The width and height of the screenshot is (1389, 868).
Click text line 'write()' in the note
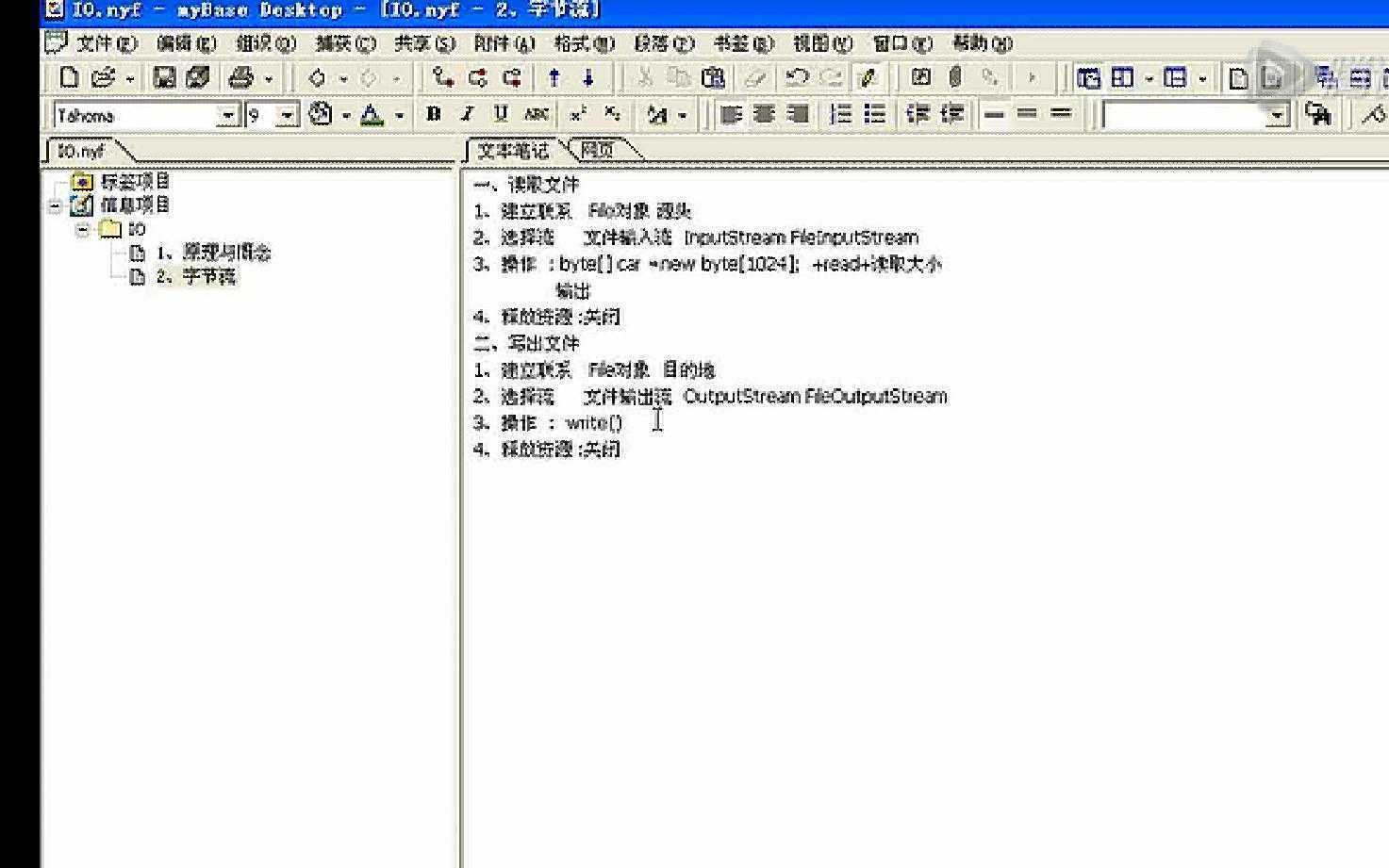594,423
